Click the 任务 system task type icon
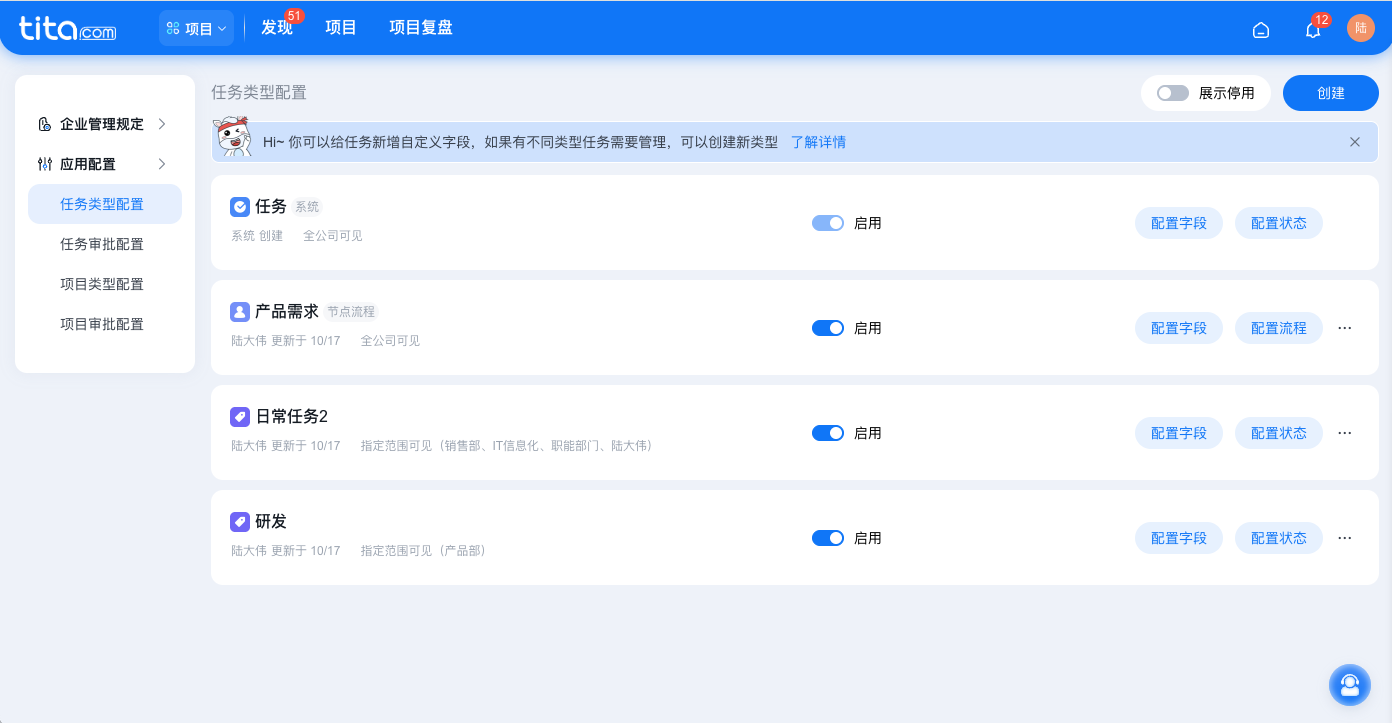The width and height of the screenshot is (1392, 723). 239,206
